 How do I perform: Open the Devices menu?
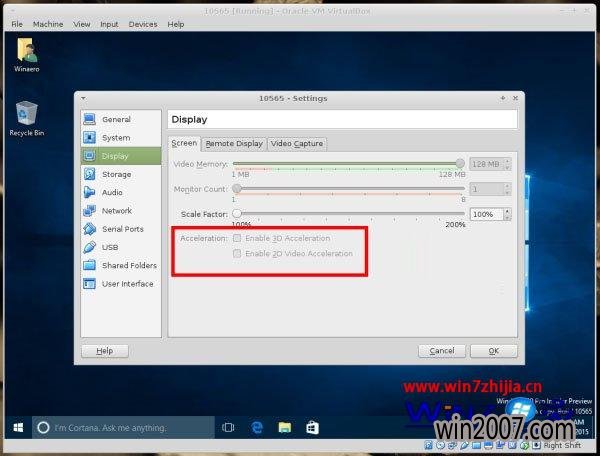tap(143, 24)
